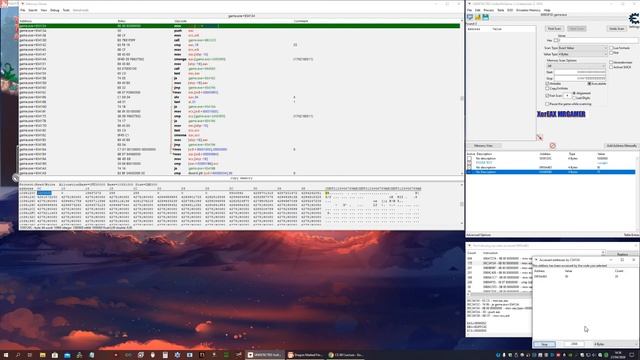Select the highlighted blue address list row
Viewport: 640px width, 360px height.
551,172
